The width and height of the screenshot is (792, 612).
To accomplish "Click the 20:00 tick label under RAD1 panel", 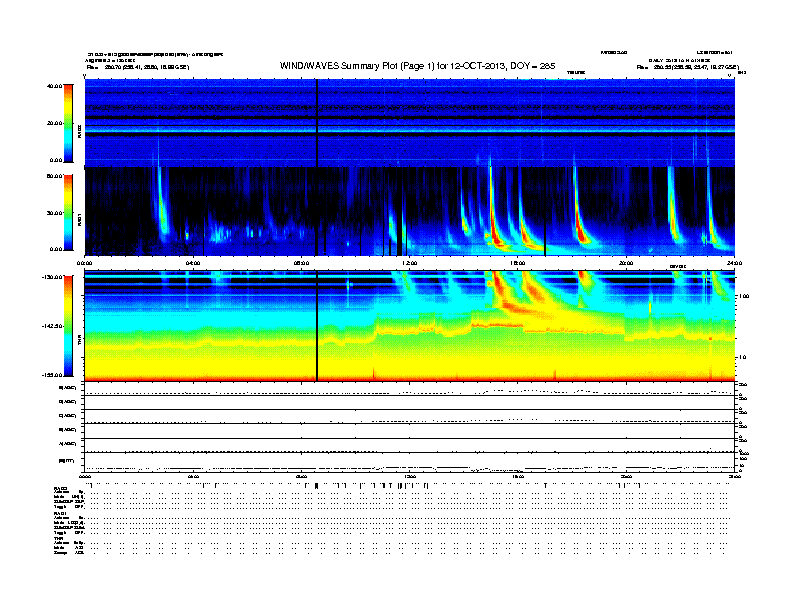I will 626,263.
